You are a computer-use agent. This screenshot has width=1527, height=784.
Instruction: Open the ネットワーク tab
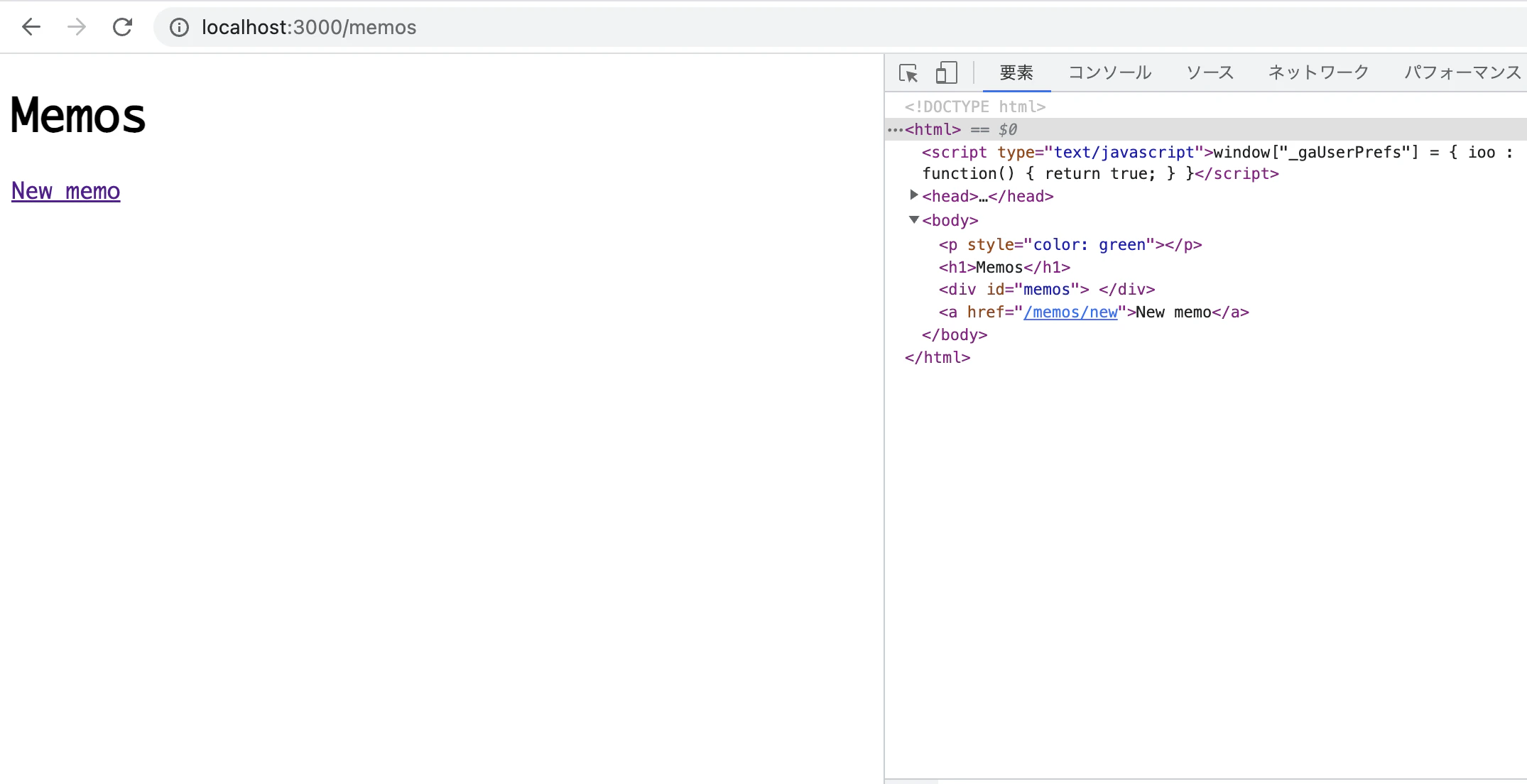[1318, 72]
